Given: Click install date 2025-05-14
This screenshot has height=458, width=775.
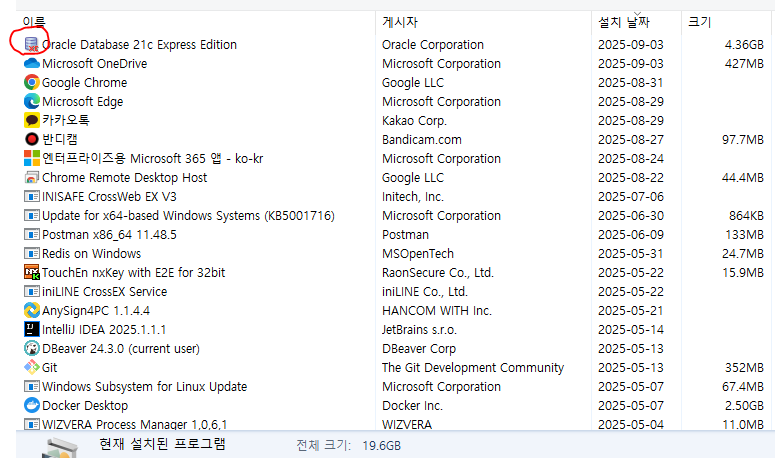Looking at the screenshot, I should [x=631, y=330].
